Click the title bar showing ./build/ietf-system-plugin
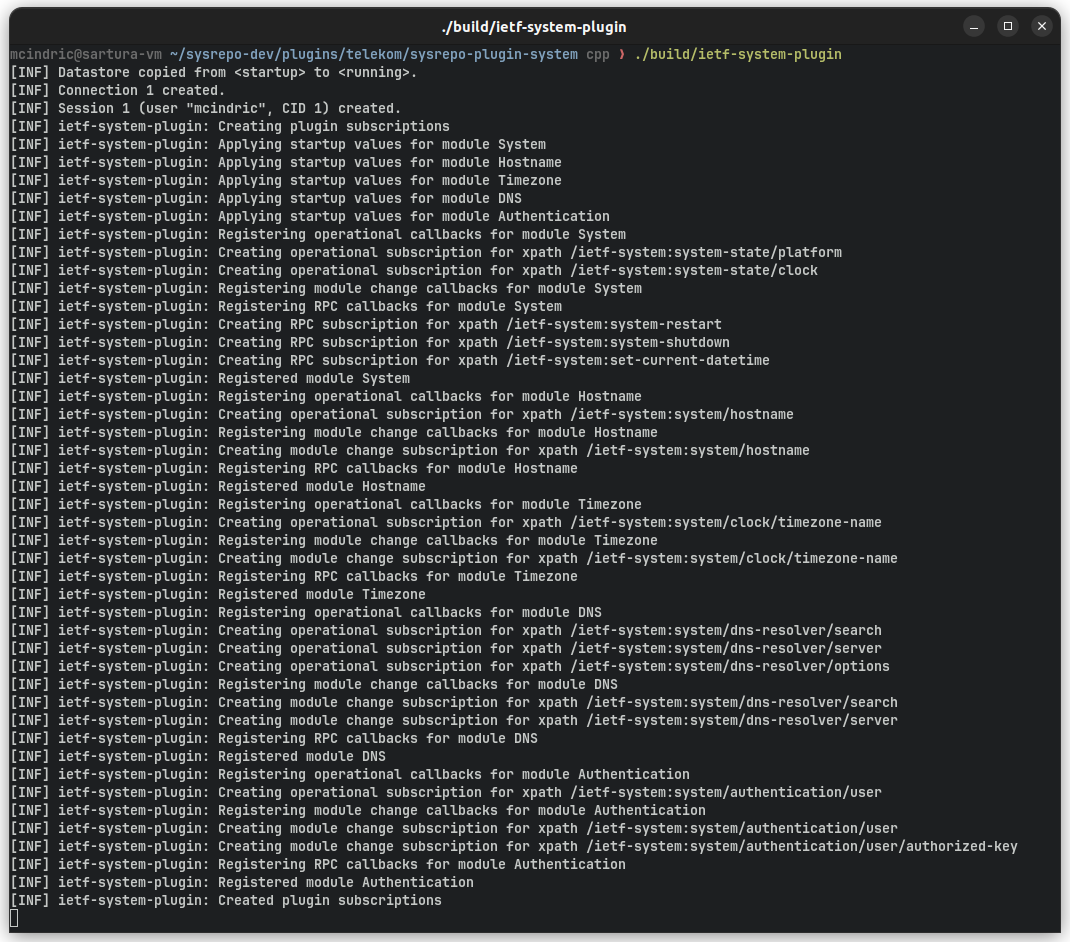 (x=535, y=25)
